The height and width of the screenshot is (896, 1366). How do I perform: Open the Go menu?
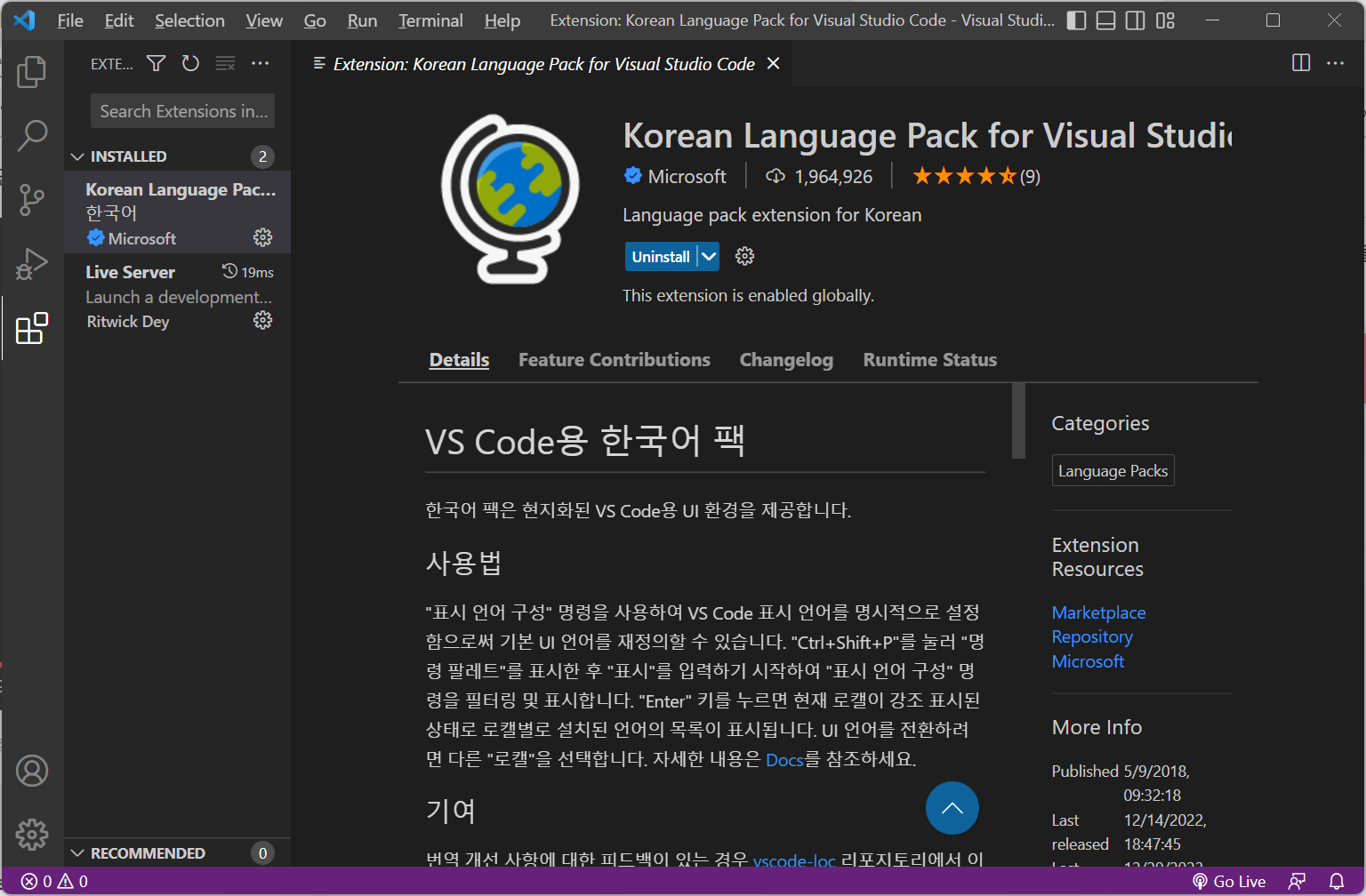tap(315, 20)
